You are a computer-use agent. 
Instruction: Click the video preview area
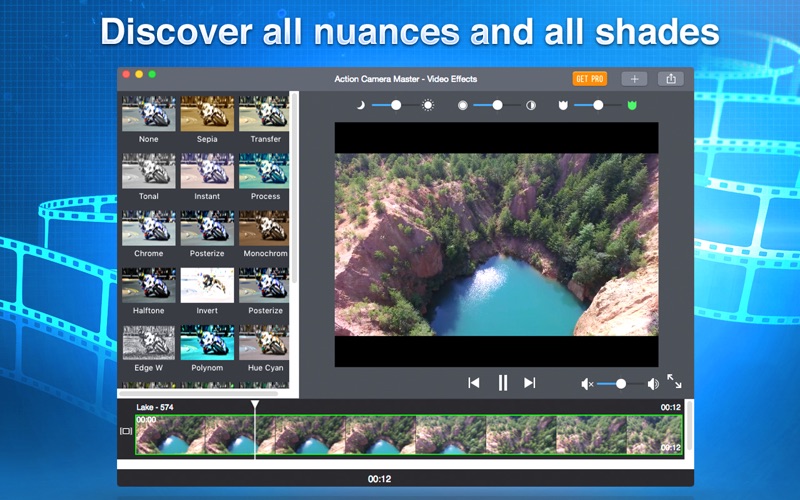[496, 244]
